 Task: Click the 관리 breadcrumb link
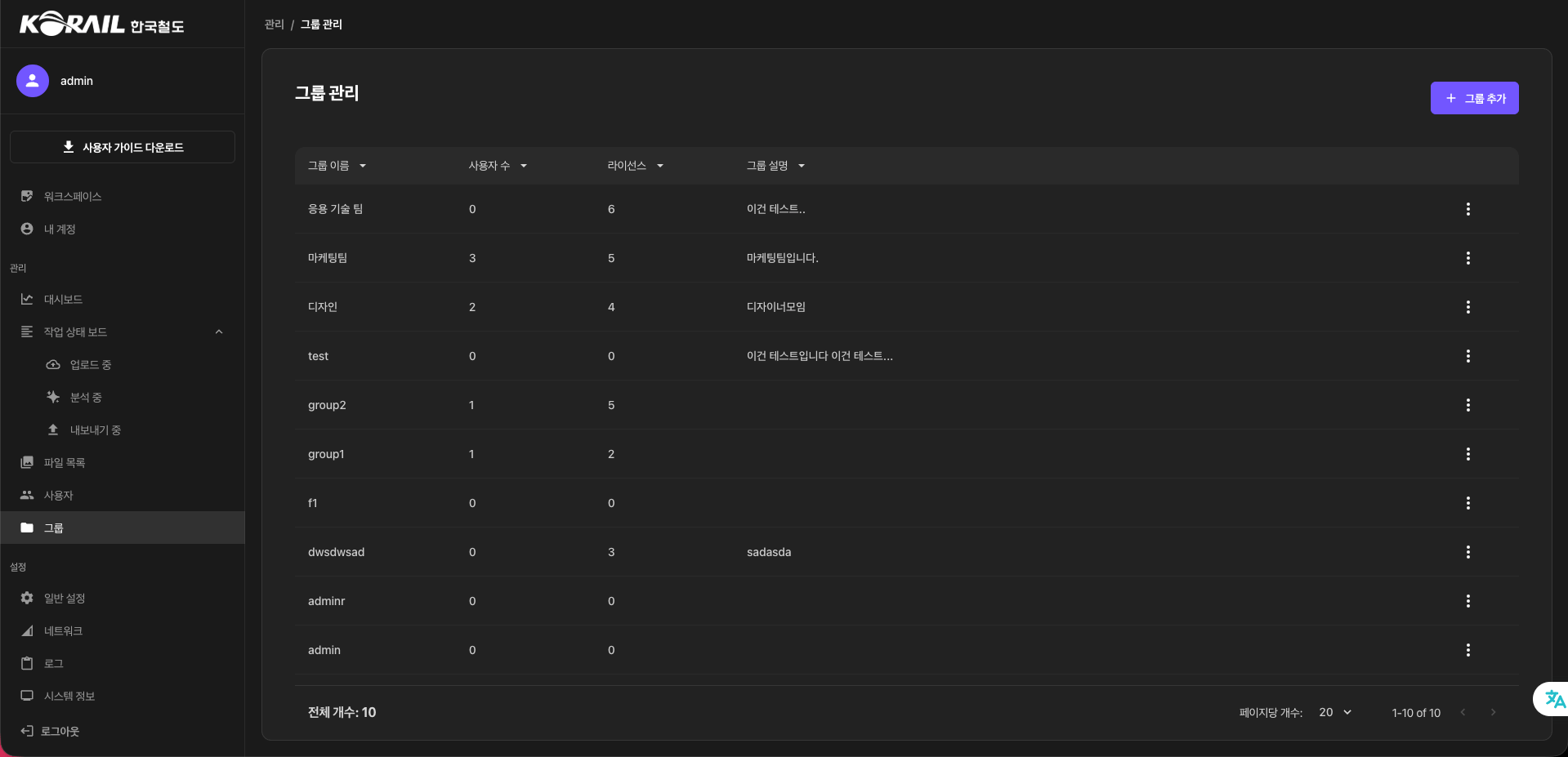coord(274,24)
